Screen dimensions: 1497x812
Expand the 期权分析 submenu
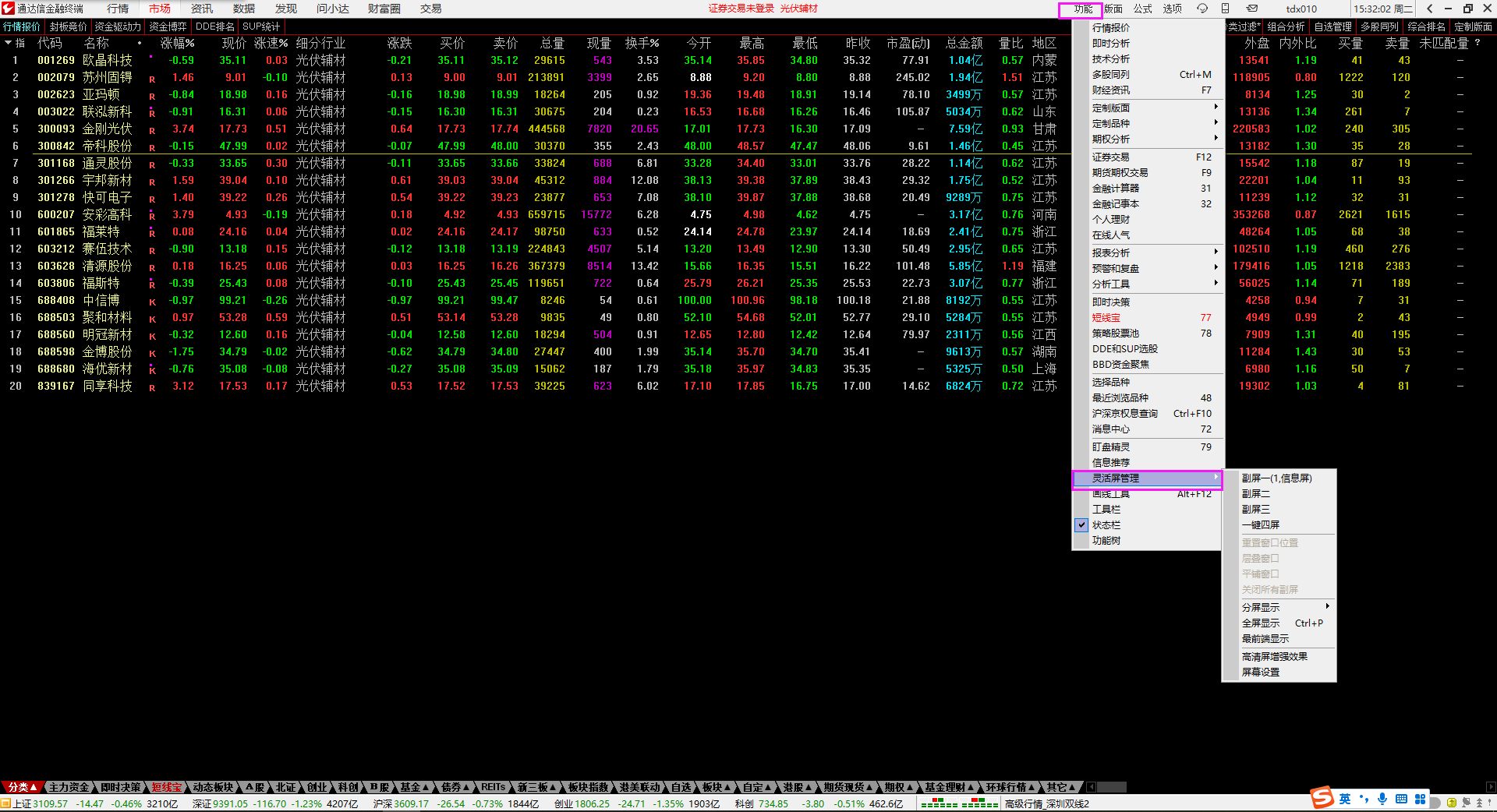coord(1147,139)
